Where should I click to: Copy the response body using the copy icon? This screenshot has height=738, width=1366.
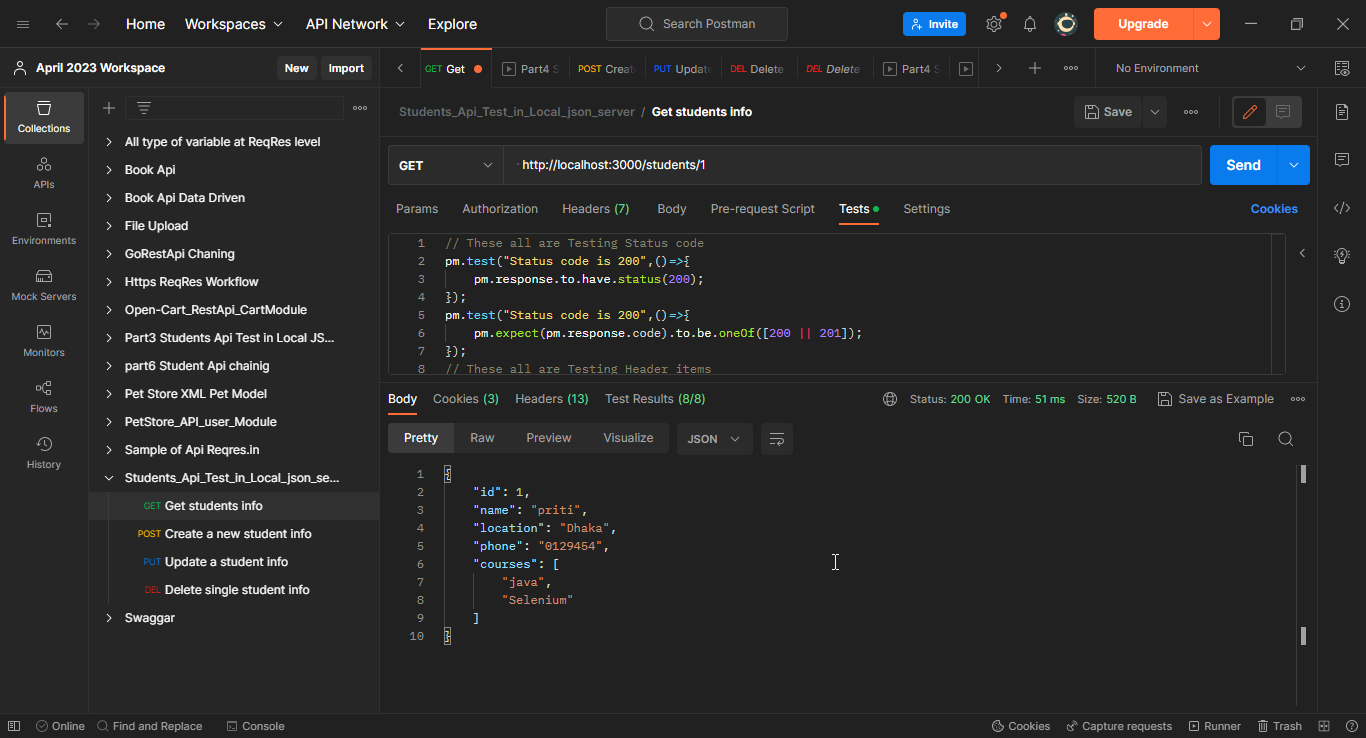[x=1245, y=438]
